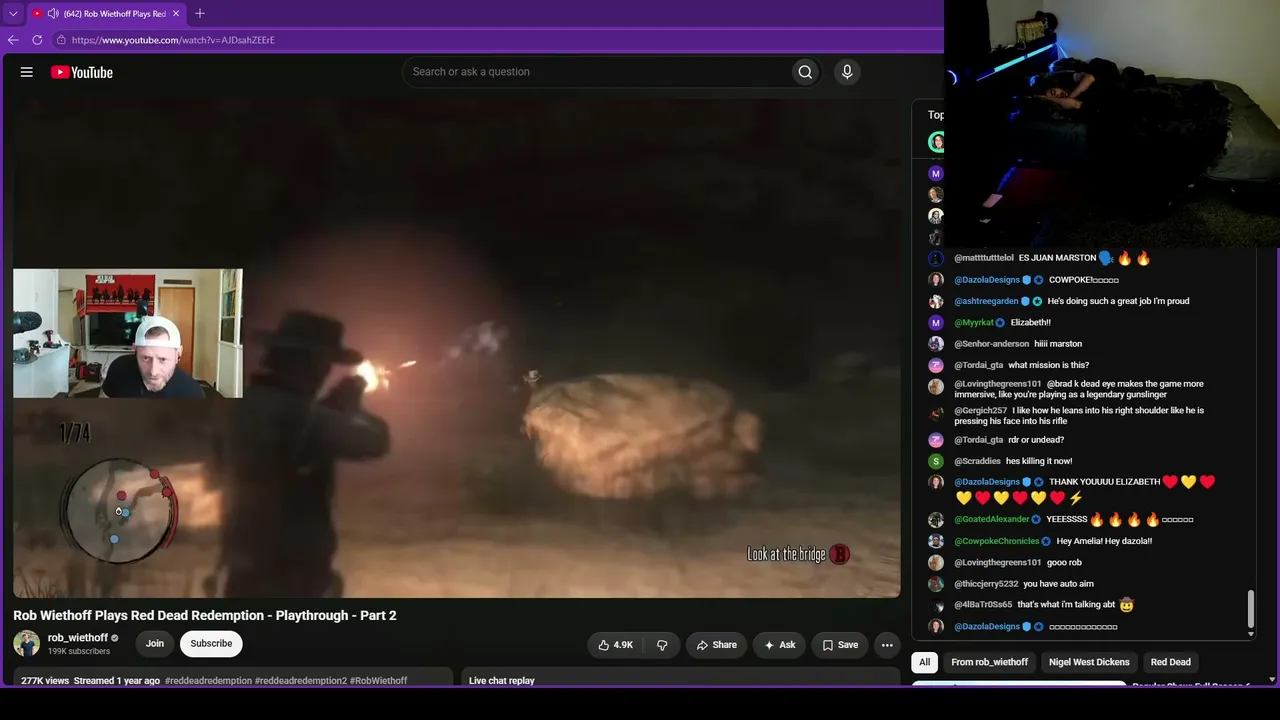This screenshot has width=1280, height=720.
Task: View site information icon beside the URL
Action: pyautogui.click(x=61, y=40)
